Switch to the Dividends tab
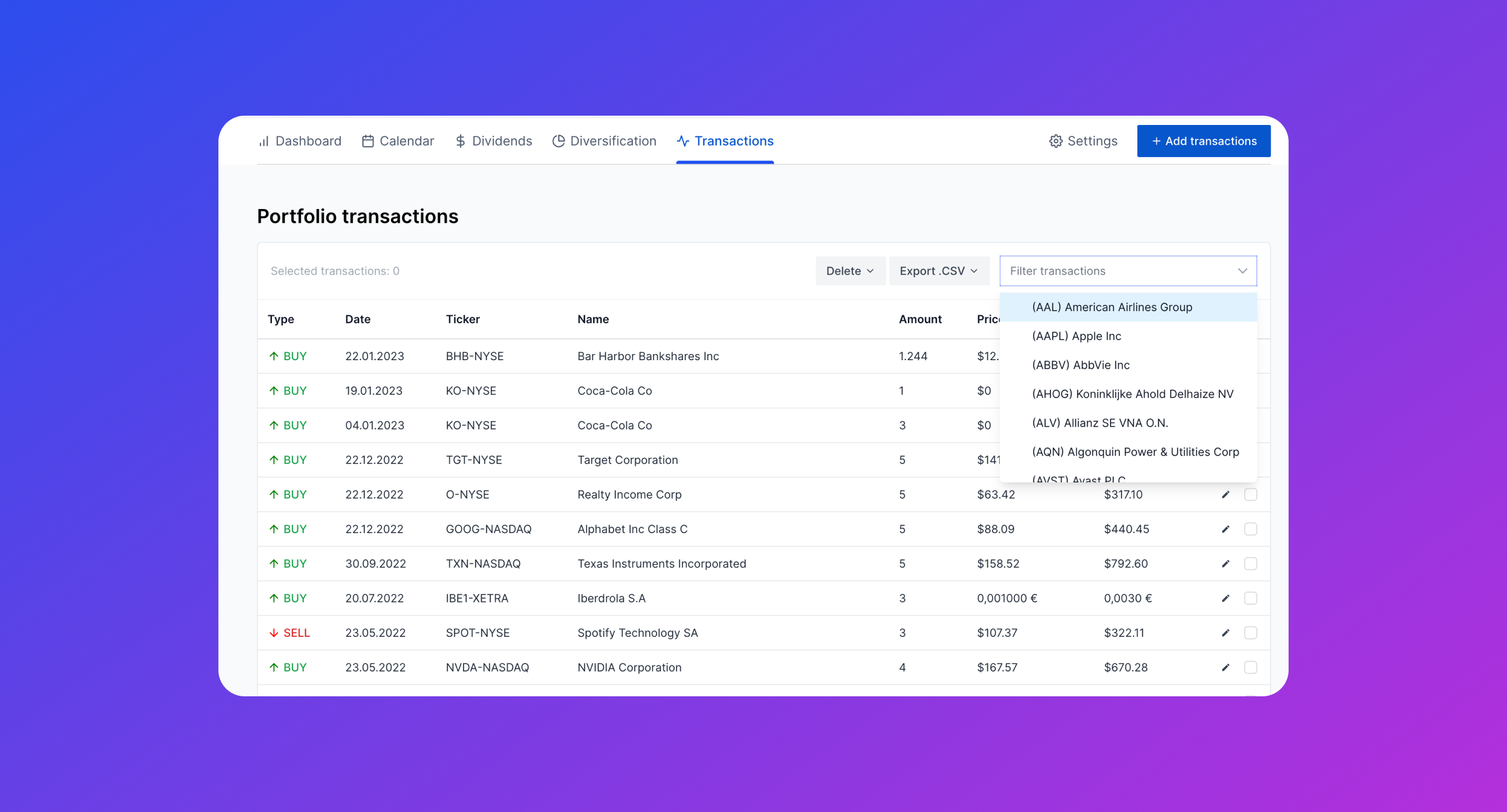Viewport: 1507px width, 812px height. (x=493, y=141)
